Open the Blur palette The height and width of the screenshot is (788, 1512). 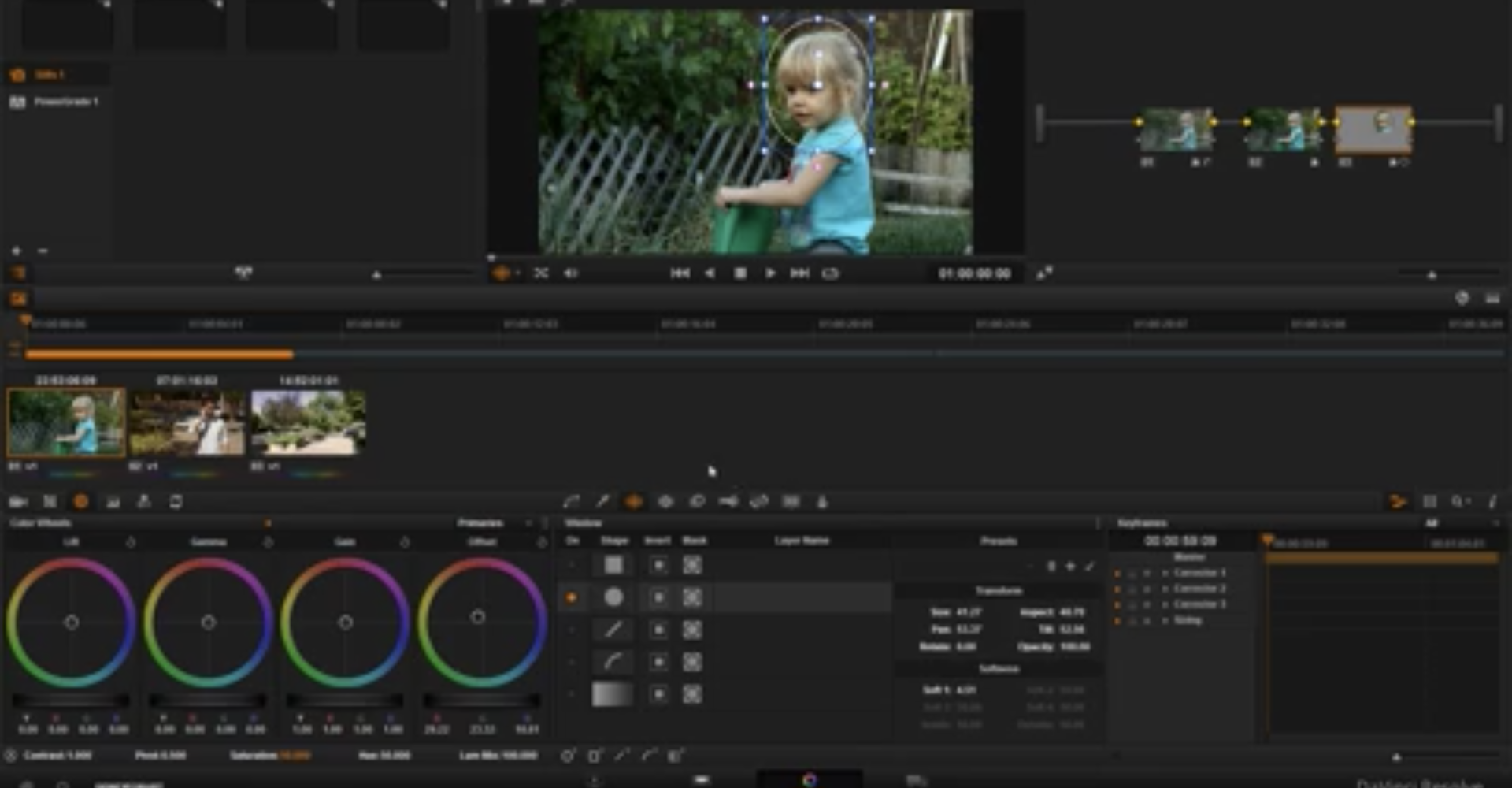697,501
